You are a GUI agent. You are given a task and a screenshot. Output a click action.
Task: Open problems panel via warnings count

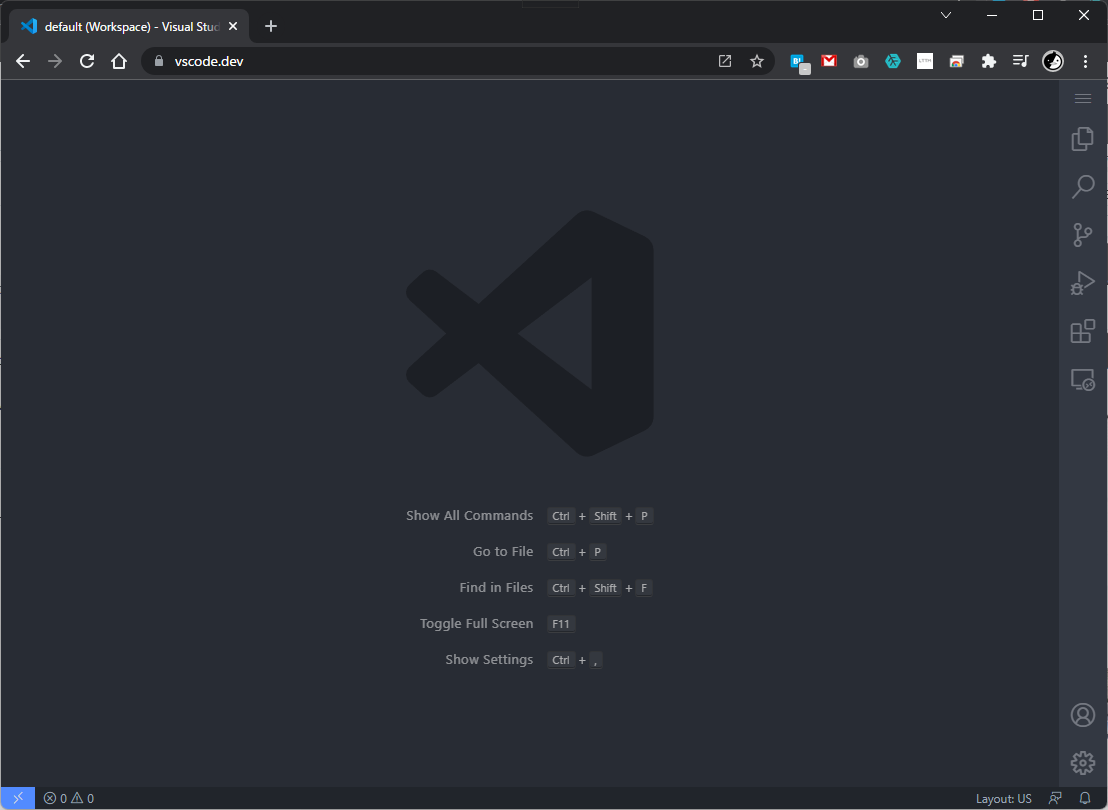click(83, 799)
